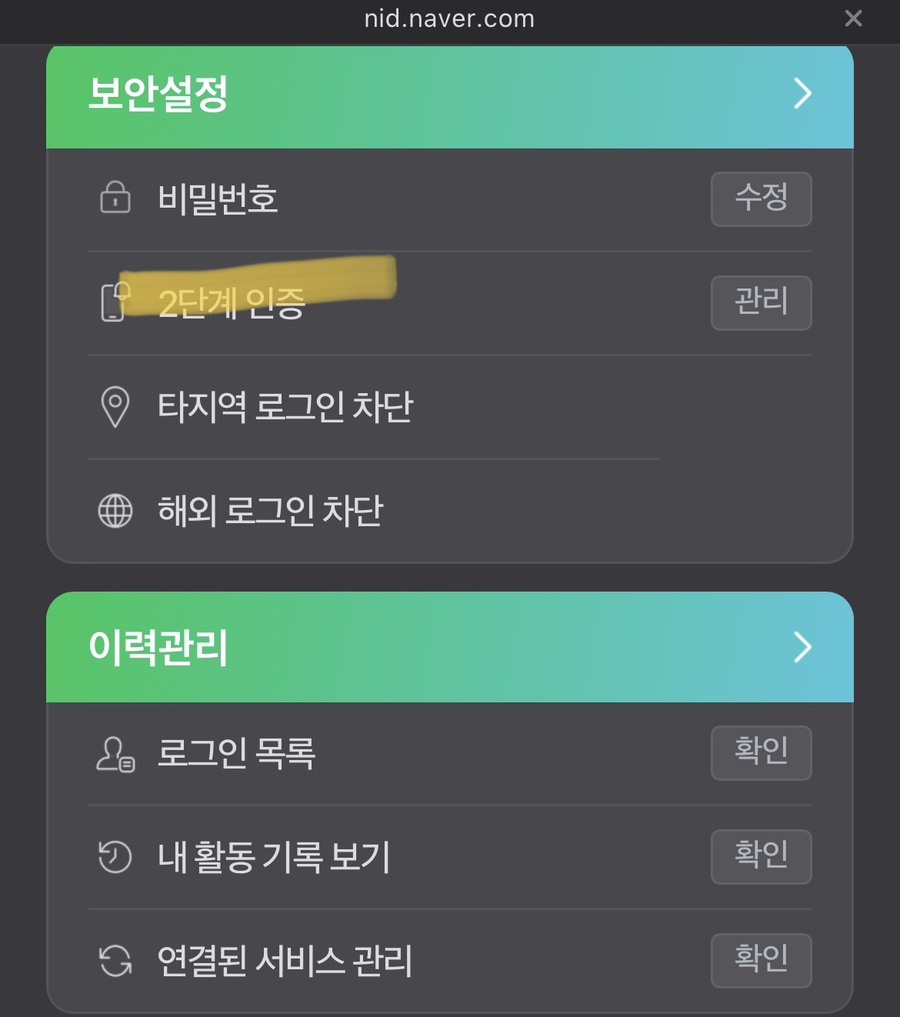Screen dimensions: 900x1017
Task: Expand 보안설정 using its chevron arrow
Action: click(803, 93)
